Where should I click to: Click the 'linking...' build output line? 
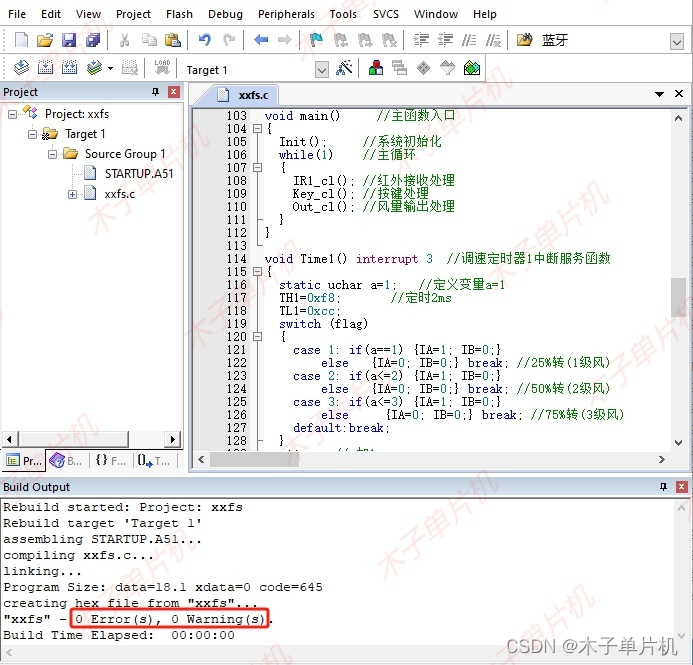pos(42,571)
